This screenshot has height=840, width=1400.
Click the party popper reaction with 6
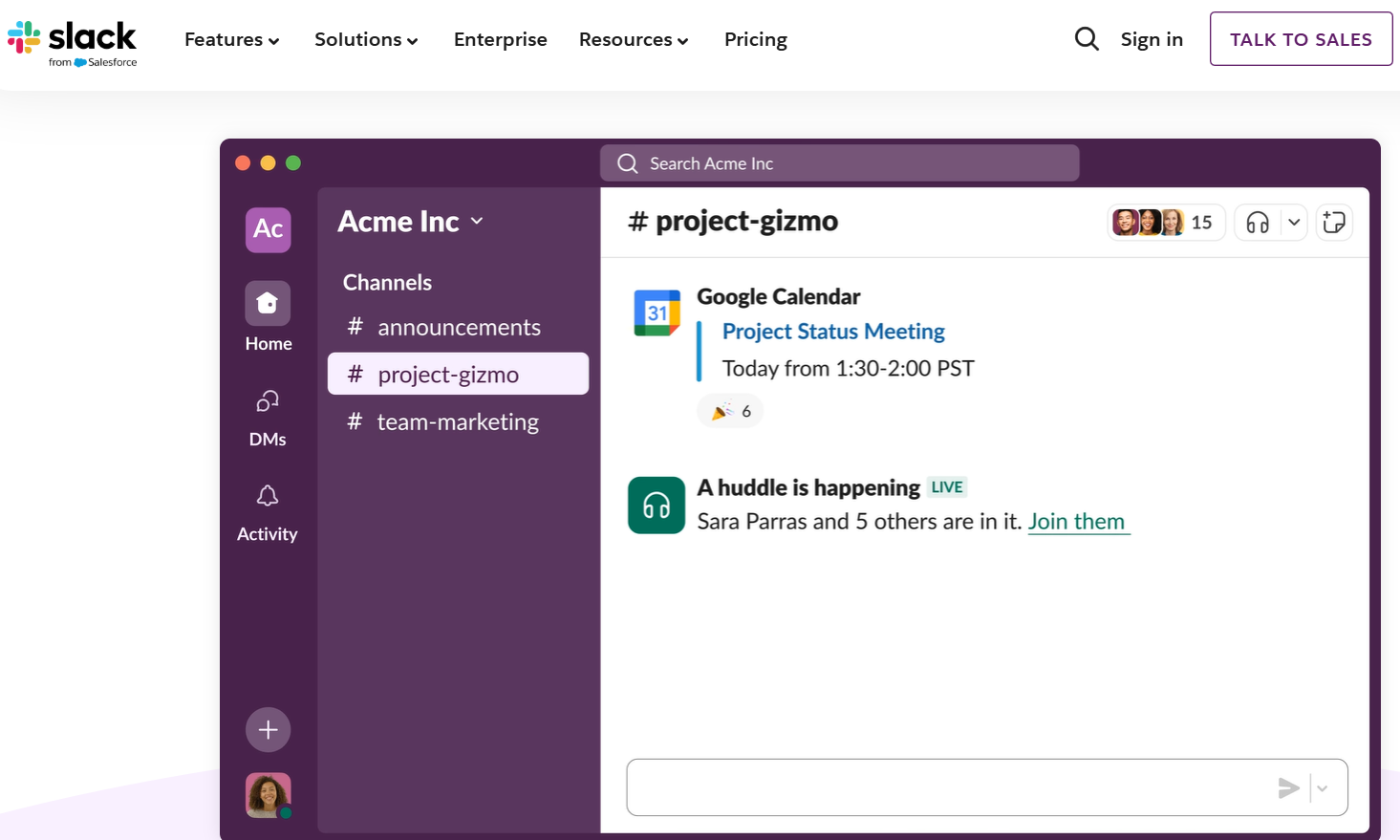click(x=731, y=411)
